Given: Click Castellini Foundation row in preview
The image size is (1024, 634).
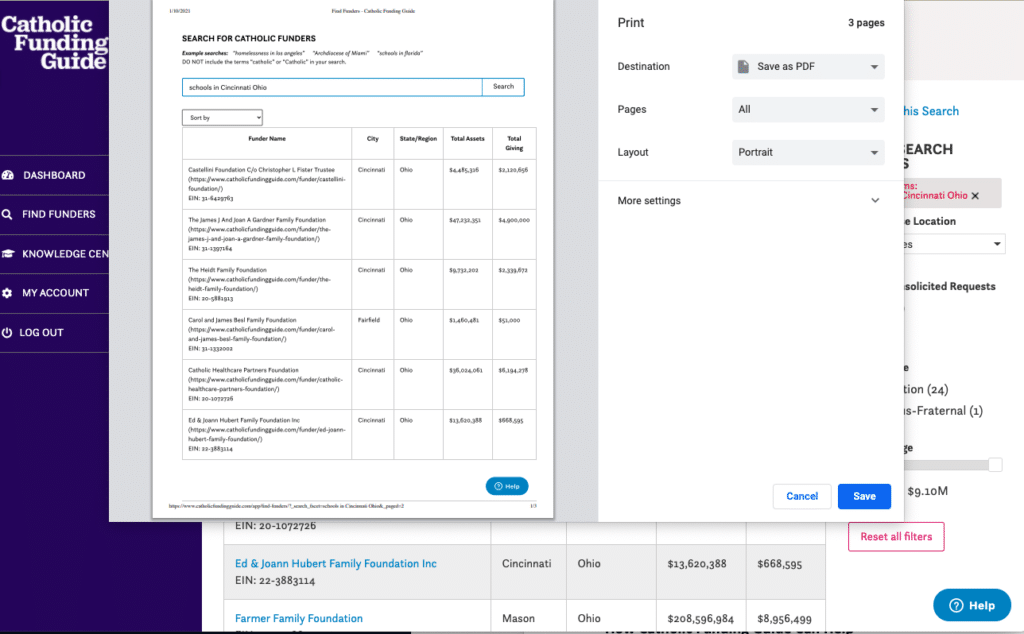Looking at the screenshot, I should coord(359,184).
